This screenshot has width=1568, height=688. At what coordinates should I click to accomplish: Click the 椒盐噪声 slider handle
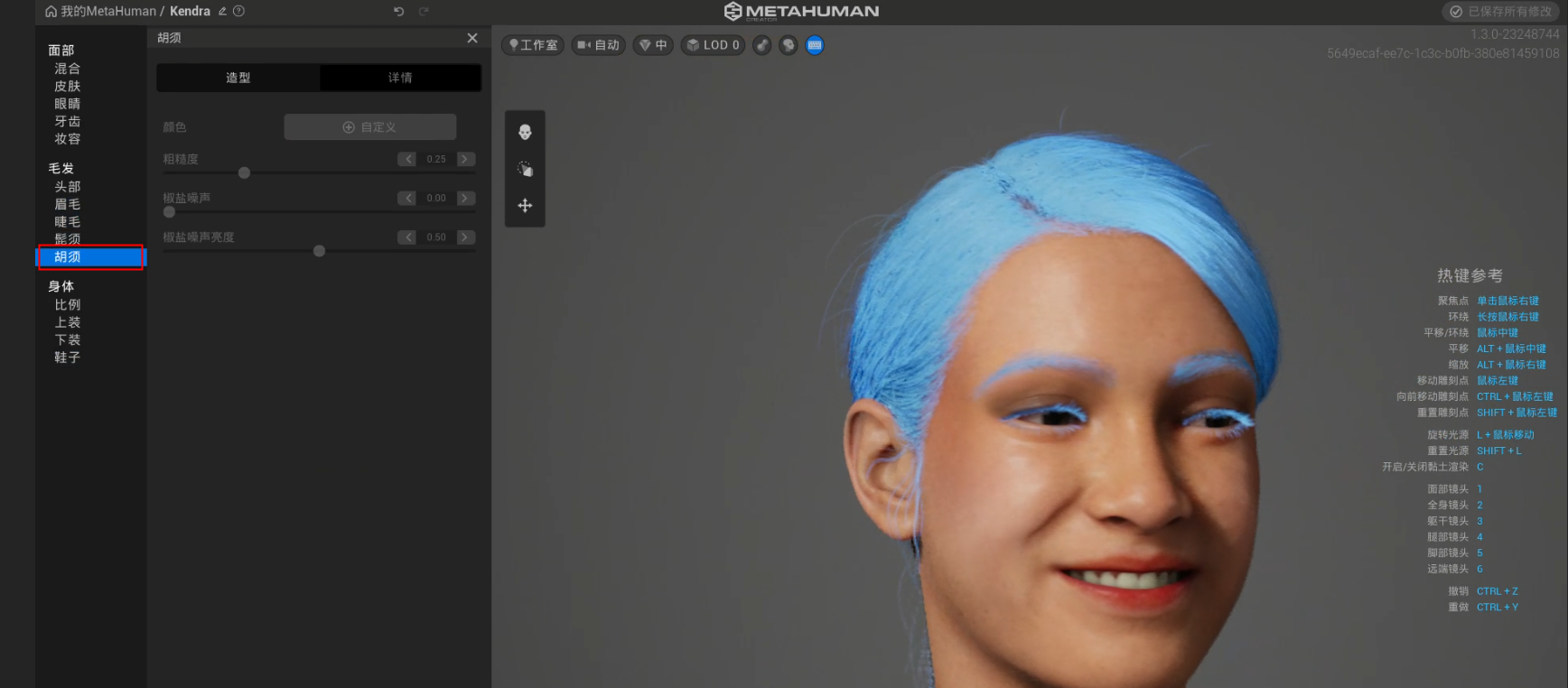tap(169, 212)
